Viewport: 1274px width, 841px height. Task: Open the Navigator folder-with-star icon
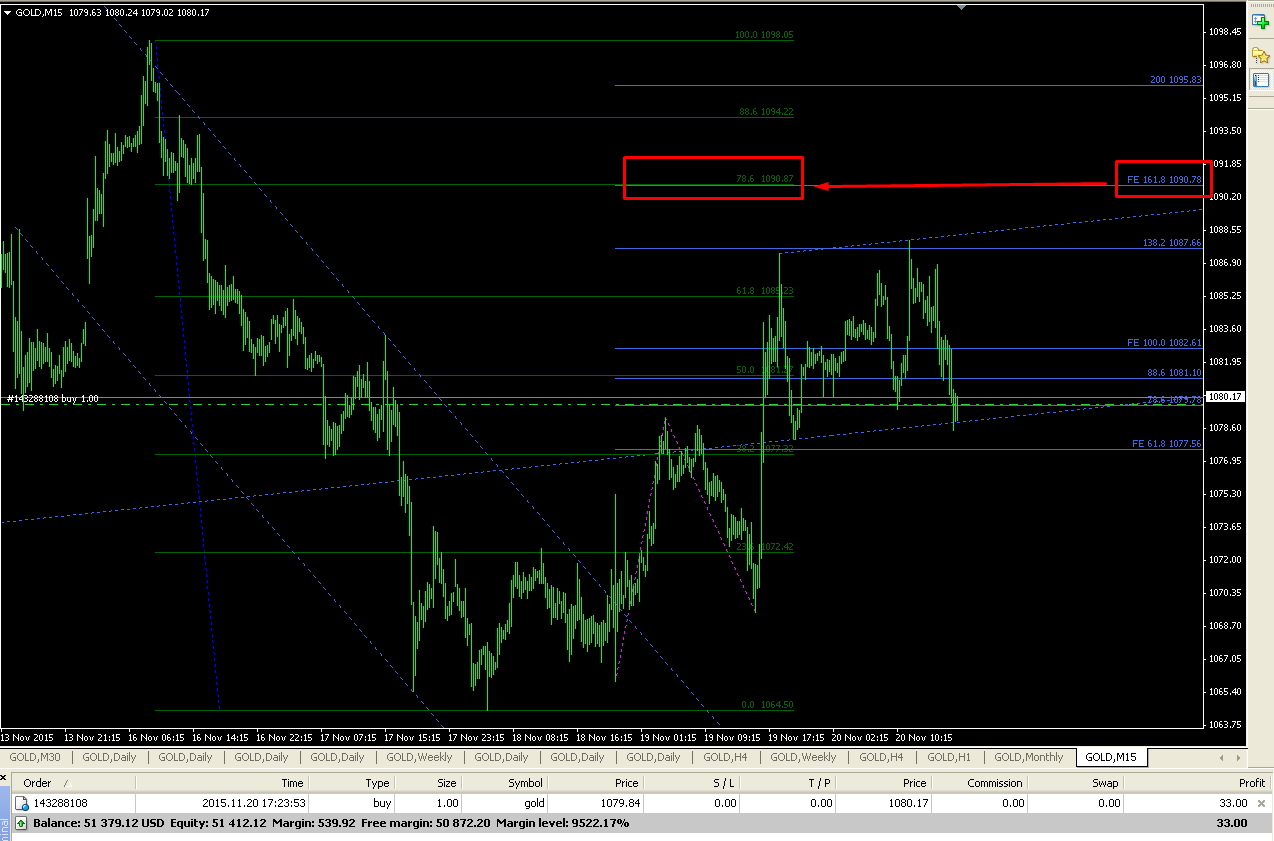tap(1260, 54)
